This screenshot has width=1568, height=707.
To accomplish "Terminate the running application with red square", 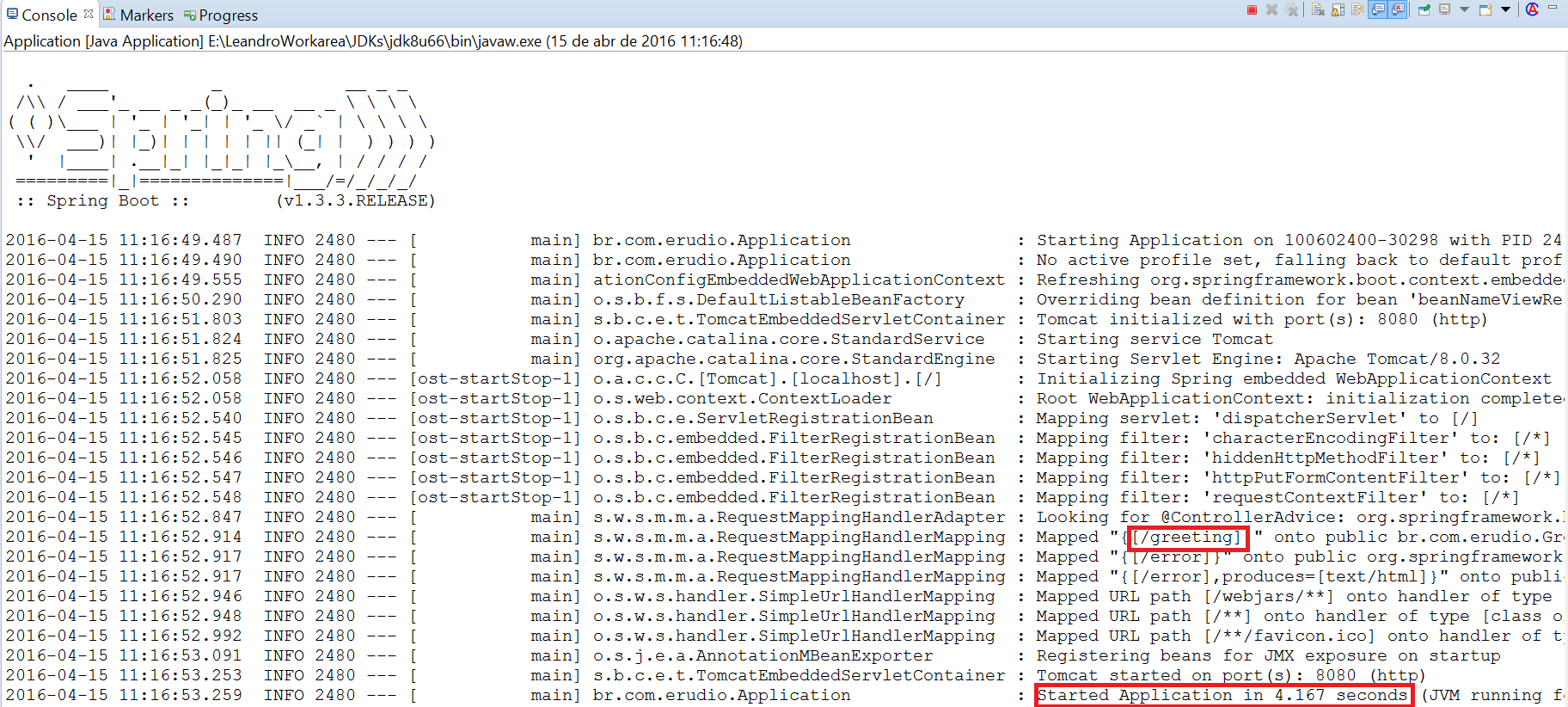I will [x=1252, y=10].
